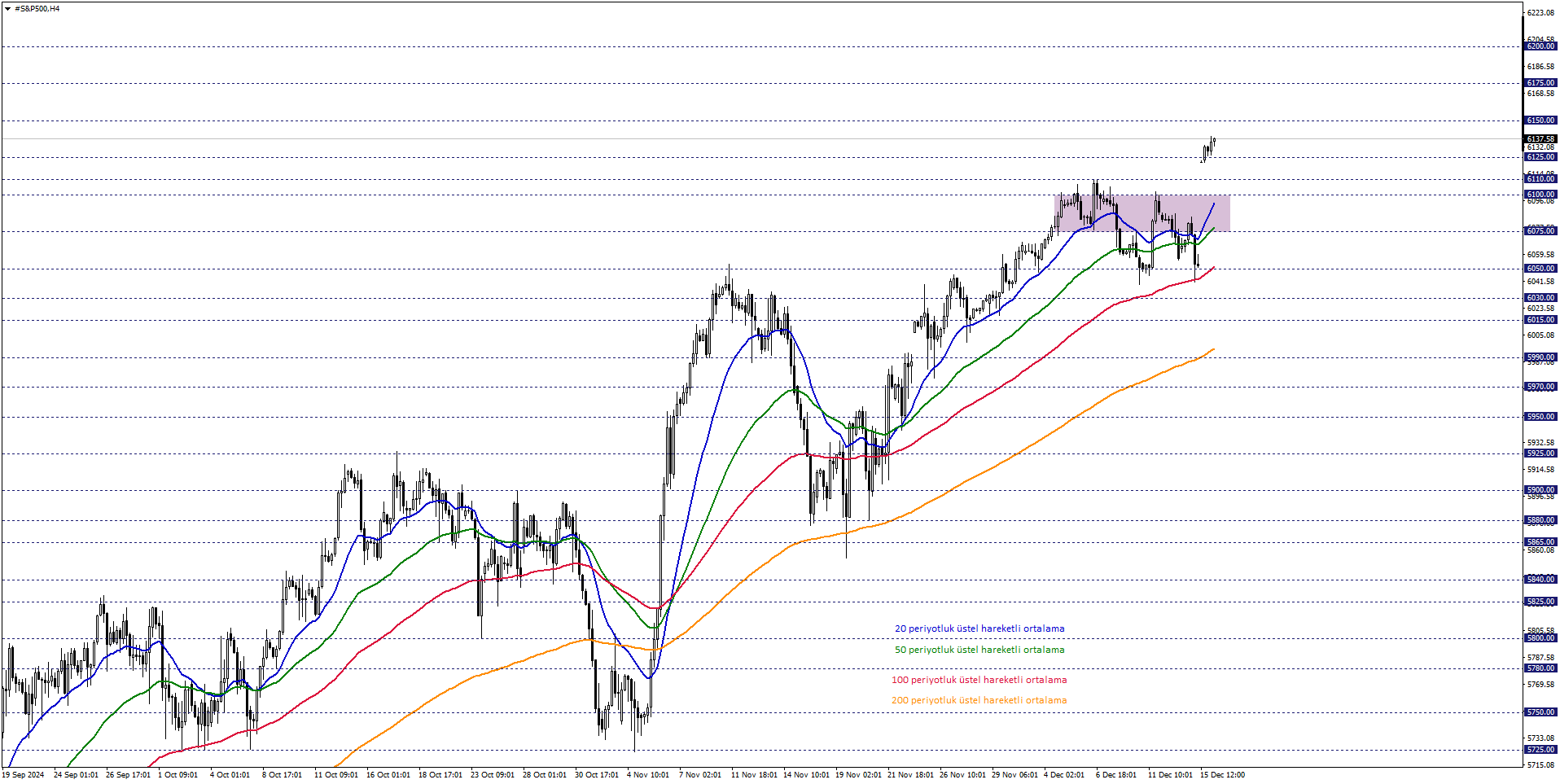Click the 14 Nov 10:01 date on time axis
This screenshot has height=784, width=1560.
[x=806, y=775]
